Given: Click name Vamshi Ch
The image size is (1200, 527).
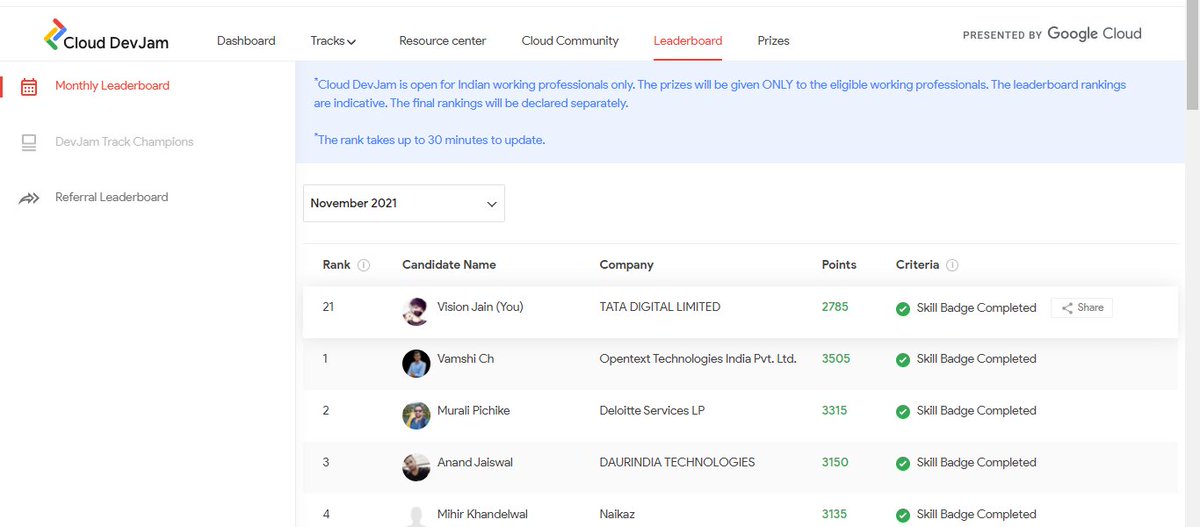Looking at the screenshot, I should (x=465, y=359).
